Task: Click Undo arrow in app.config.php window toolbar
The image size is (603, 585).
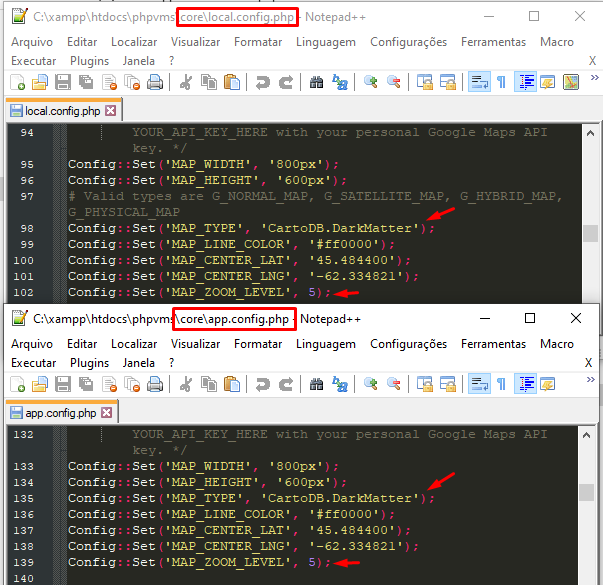Action: (263, 384)
